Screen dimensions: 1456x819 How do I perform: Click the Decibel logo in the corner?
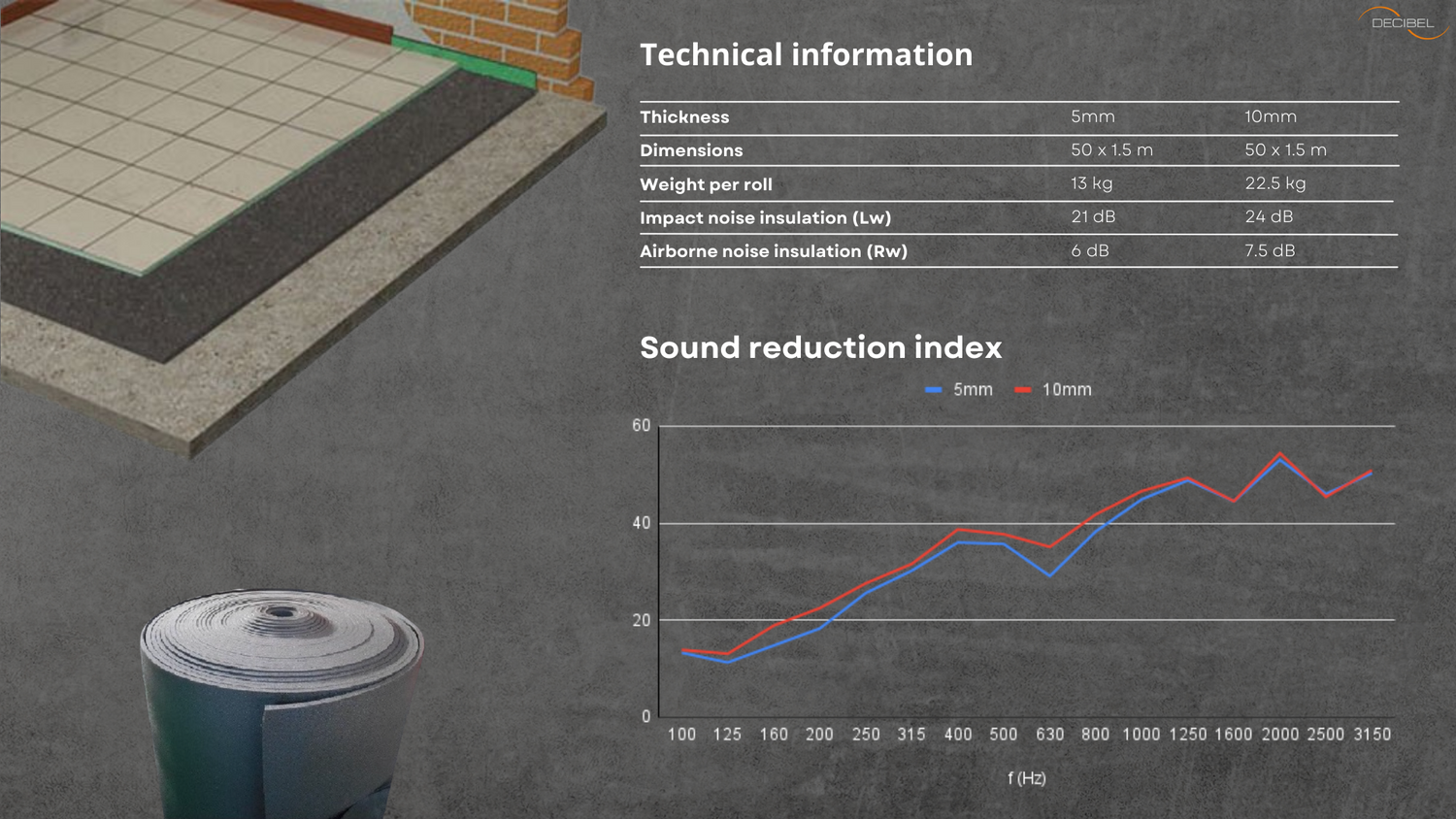pos(1403,22)
